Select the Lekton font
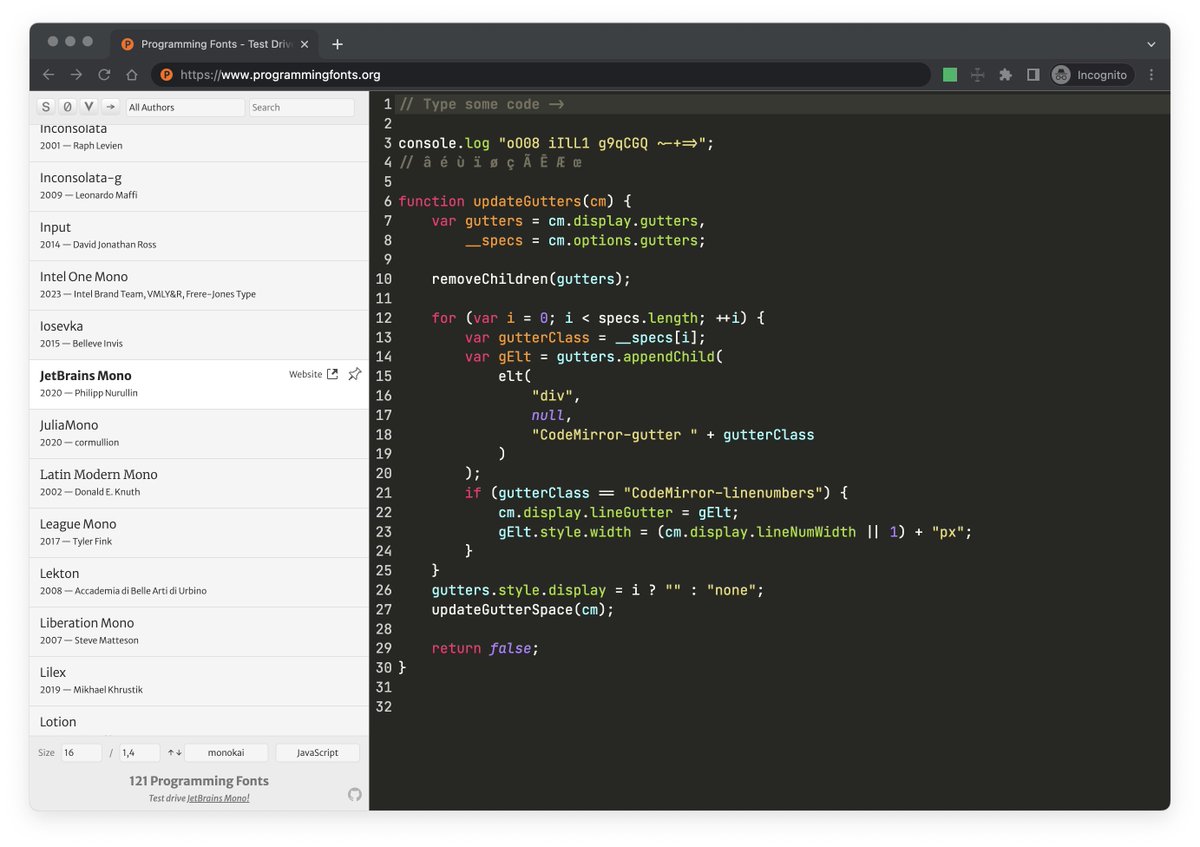This screenshot has height=847, width=1200. 199,582
